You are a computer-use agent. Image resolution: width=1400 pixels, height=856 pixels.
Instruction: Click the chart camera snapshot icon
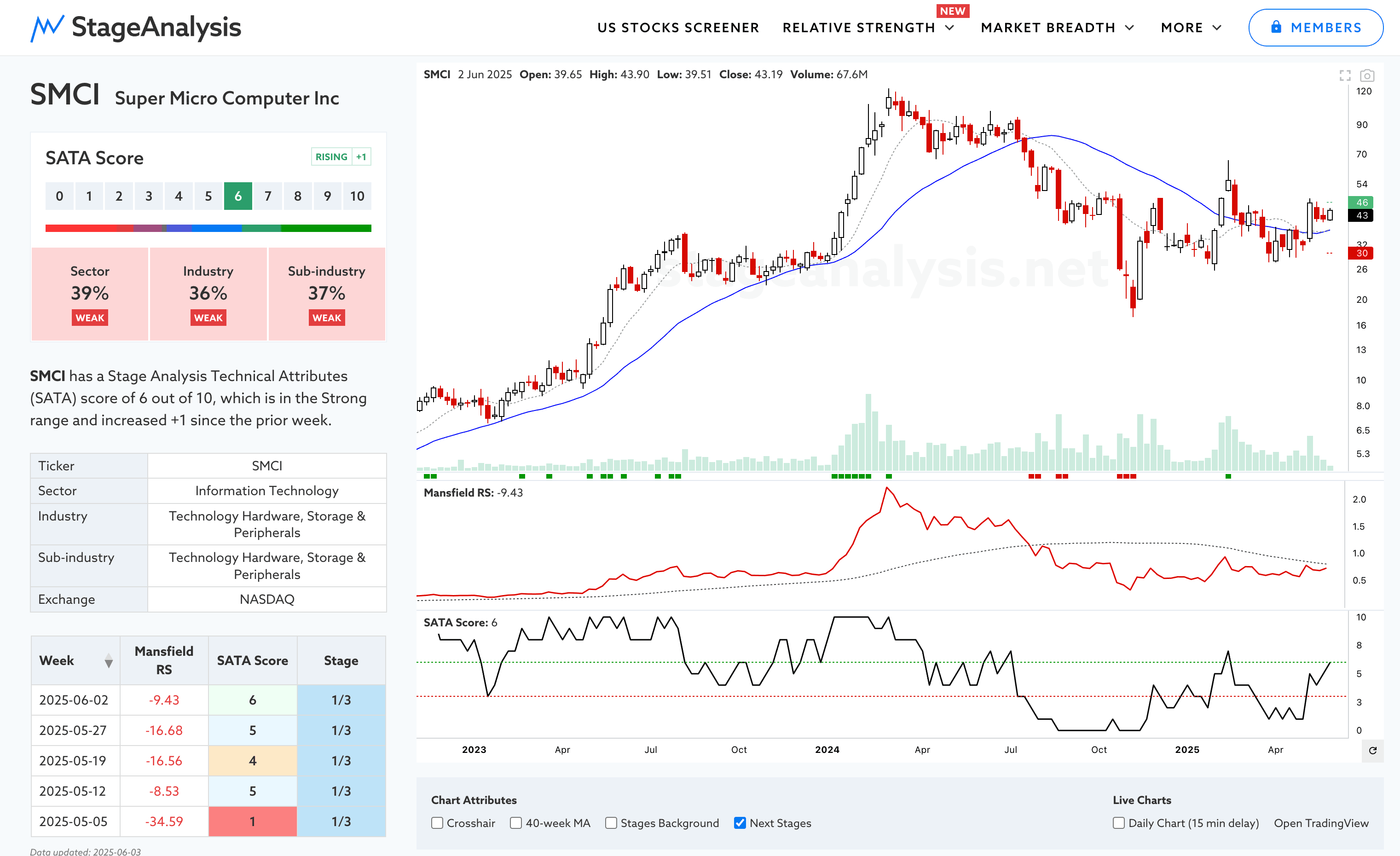coord(1367,75)
